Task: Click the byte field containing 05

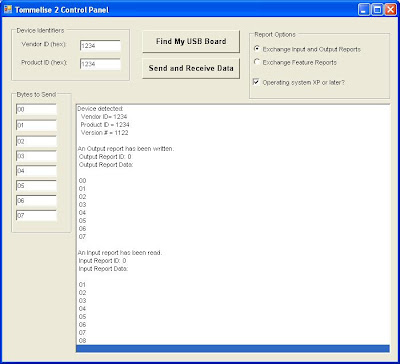Action: [x=36, y=186]
